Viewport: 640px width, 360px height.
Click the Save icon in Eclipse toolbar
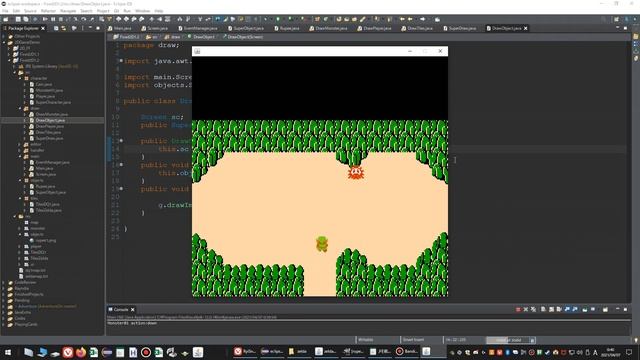[18, 19]
